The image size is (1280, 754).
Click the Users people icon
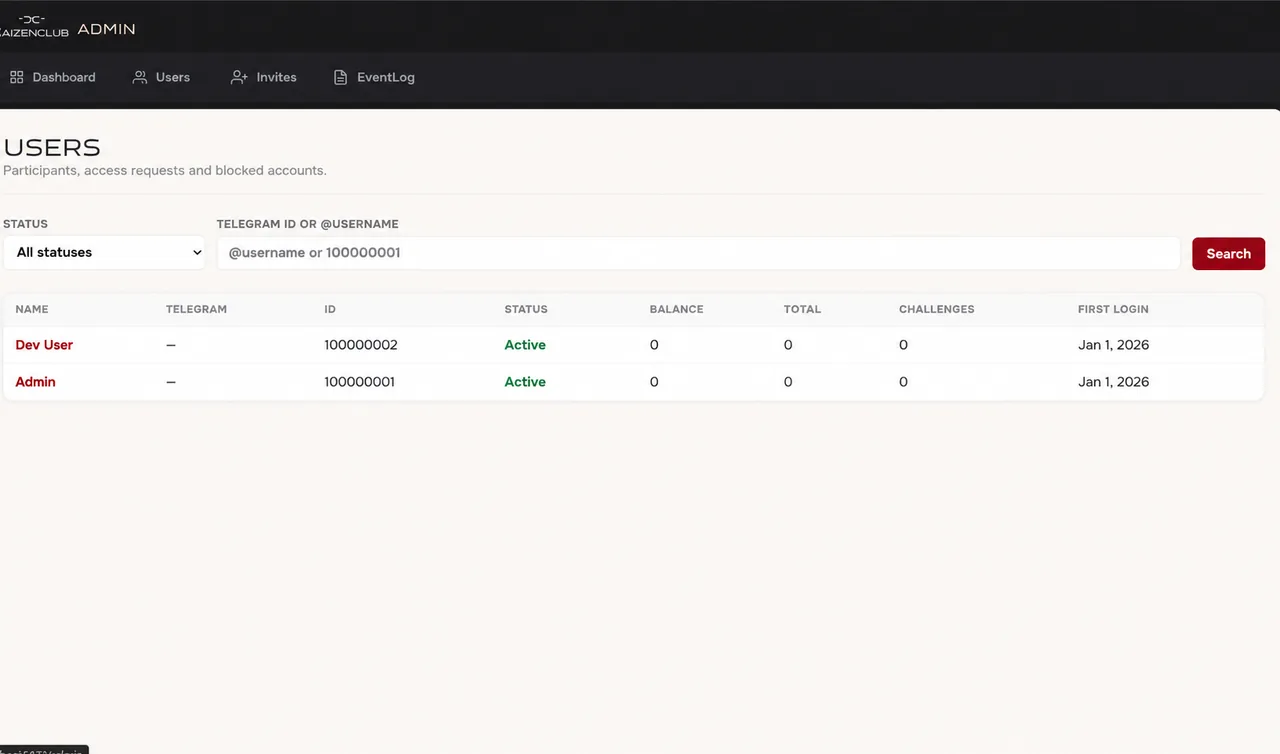coord(140,77)
